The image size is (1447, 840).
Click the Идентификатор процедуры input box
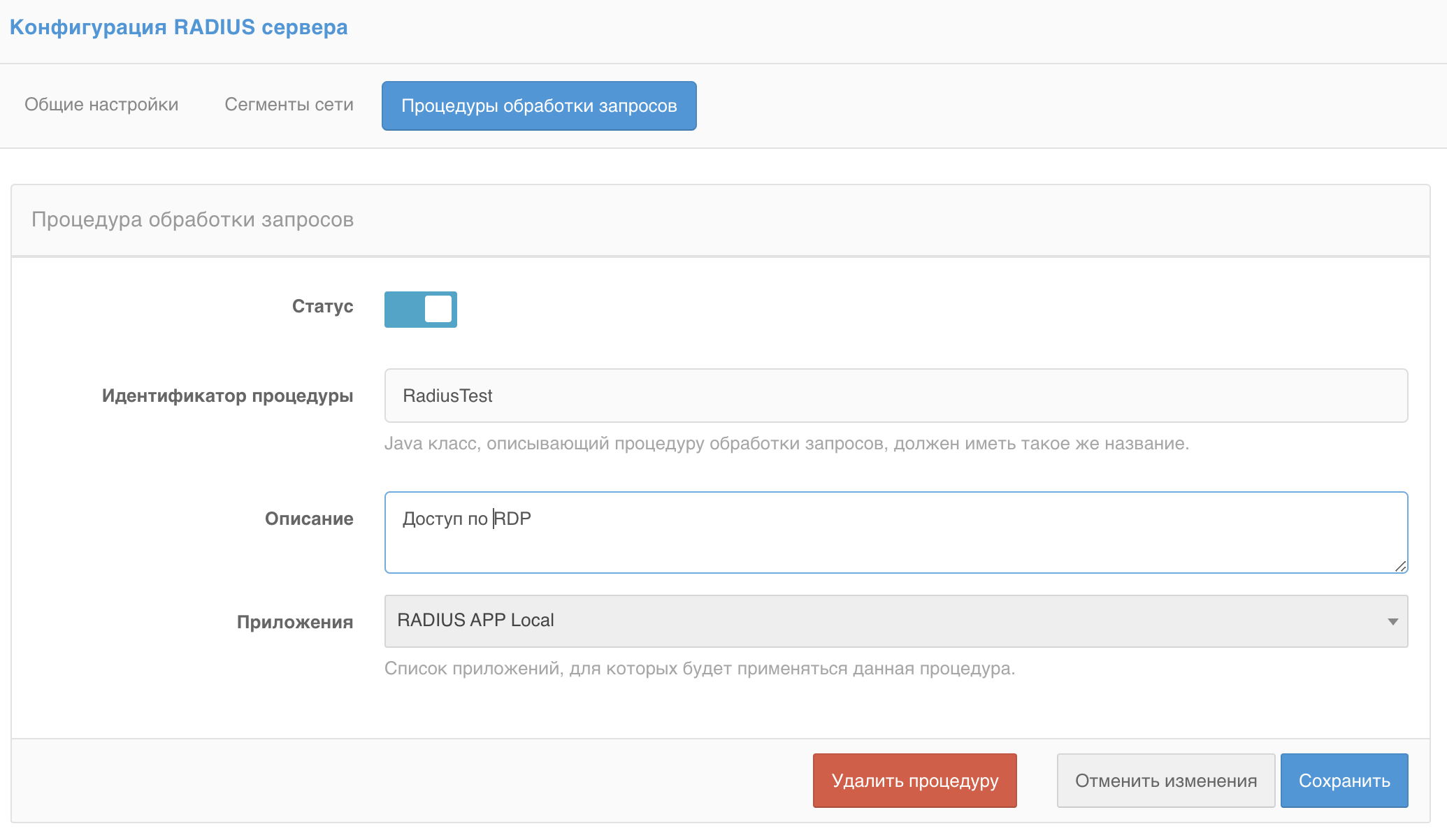pyautogui.click(x=895, y=396)
